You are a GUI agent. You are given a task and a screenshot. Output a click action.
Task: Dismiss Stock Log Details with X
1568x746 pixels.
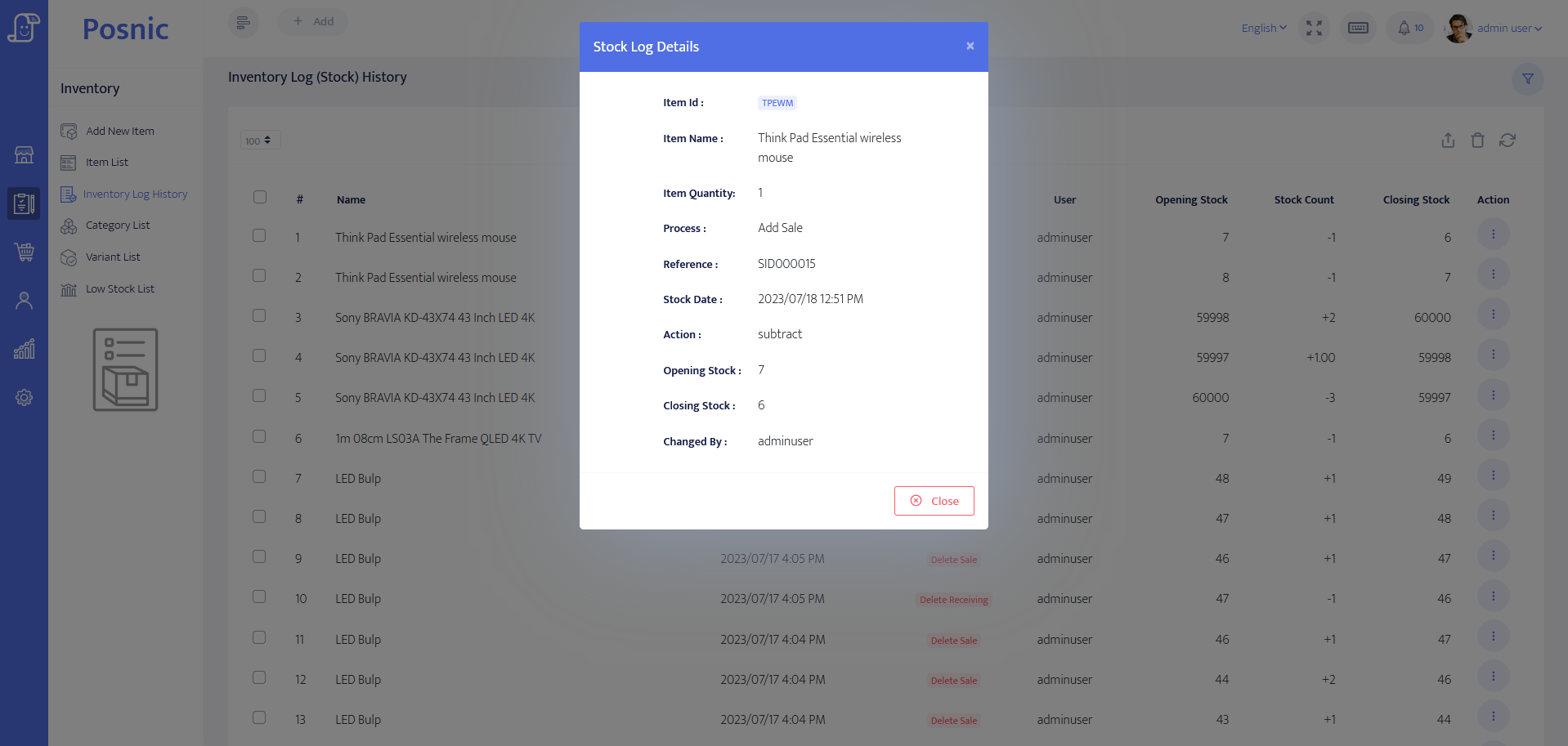970,46
